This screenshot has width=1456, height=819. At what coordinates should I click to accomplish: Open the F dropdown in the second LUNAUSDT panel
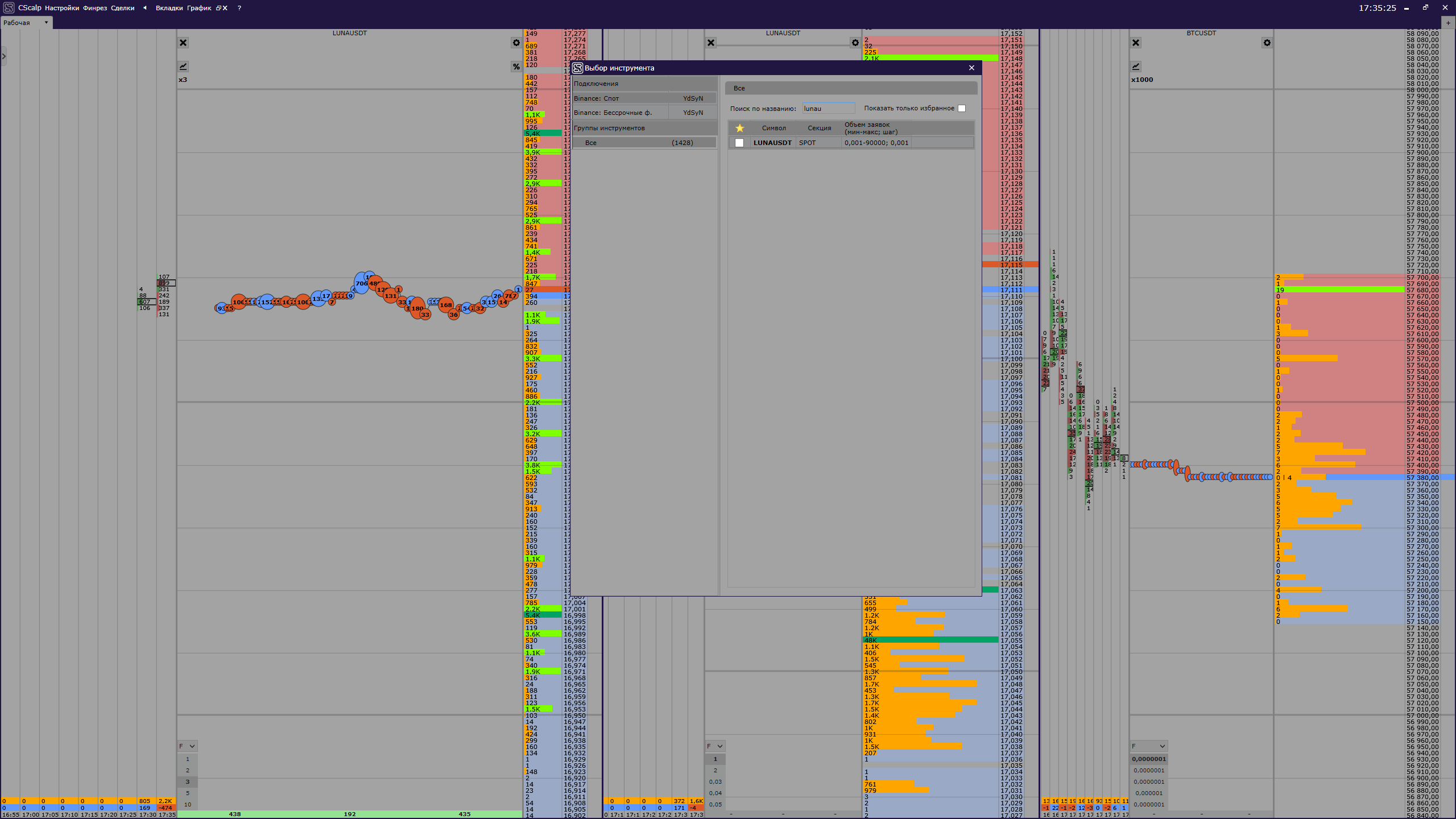[x=715, y=746]
